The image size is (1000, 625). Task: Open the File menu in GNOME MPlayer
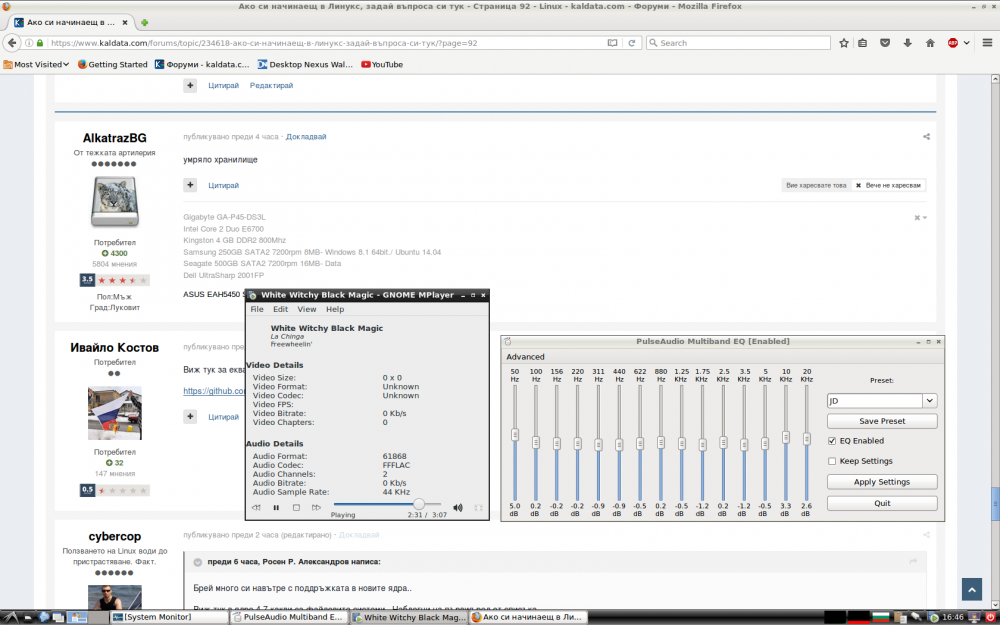click(257, 309)
